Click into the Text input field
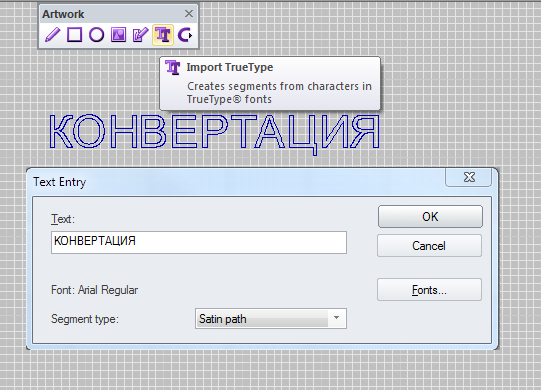This screenshot has height=390, width=542. [199, 242]
